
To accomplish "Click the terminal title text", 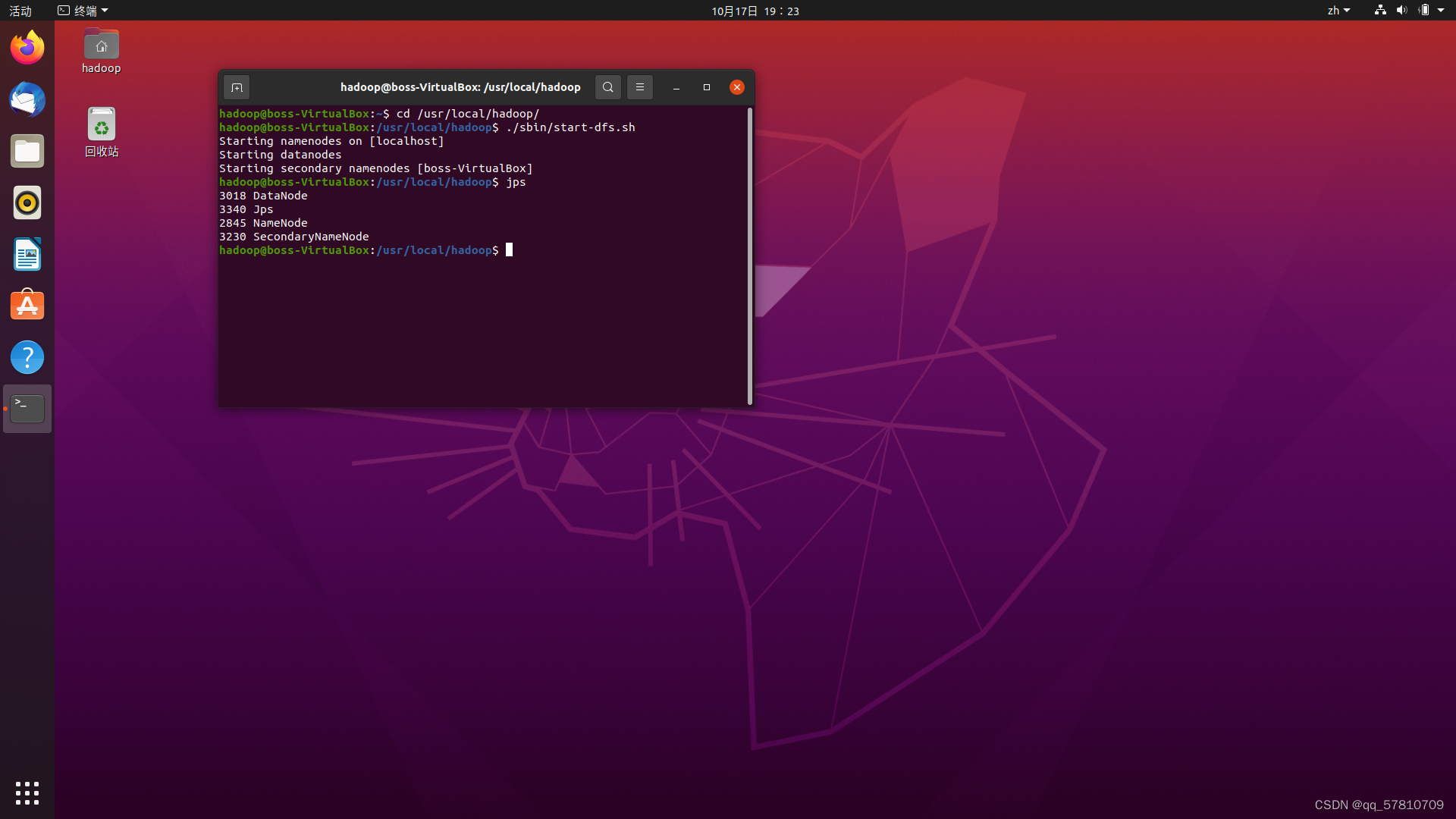I will [460, 87].
